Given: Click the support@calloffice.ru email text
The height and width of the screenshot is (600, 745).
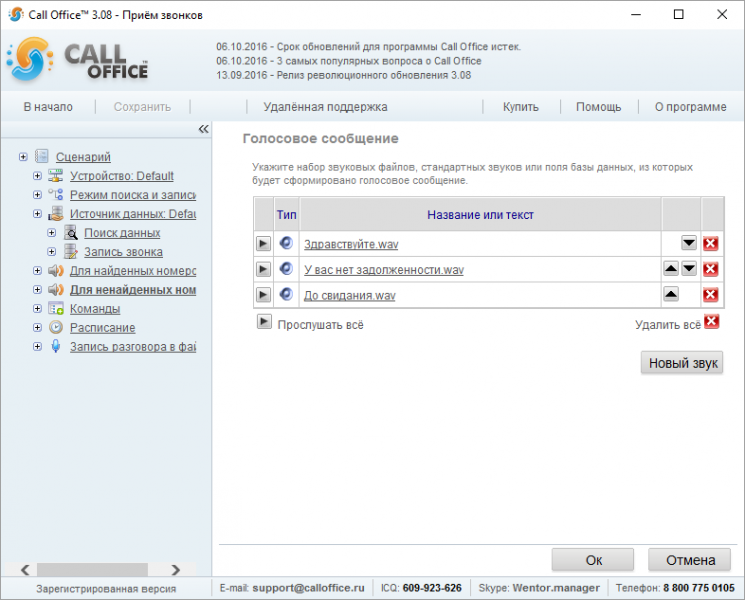Looking at the screenshot, I should (x=308, y=588).
